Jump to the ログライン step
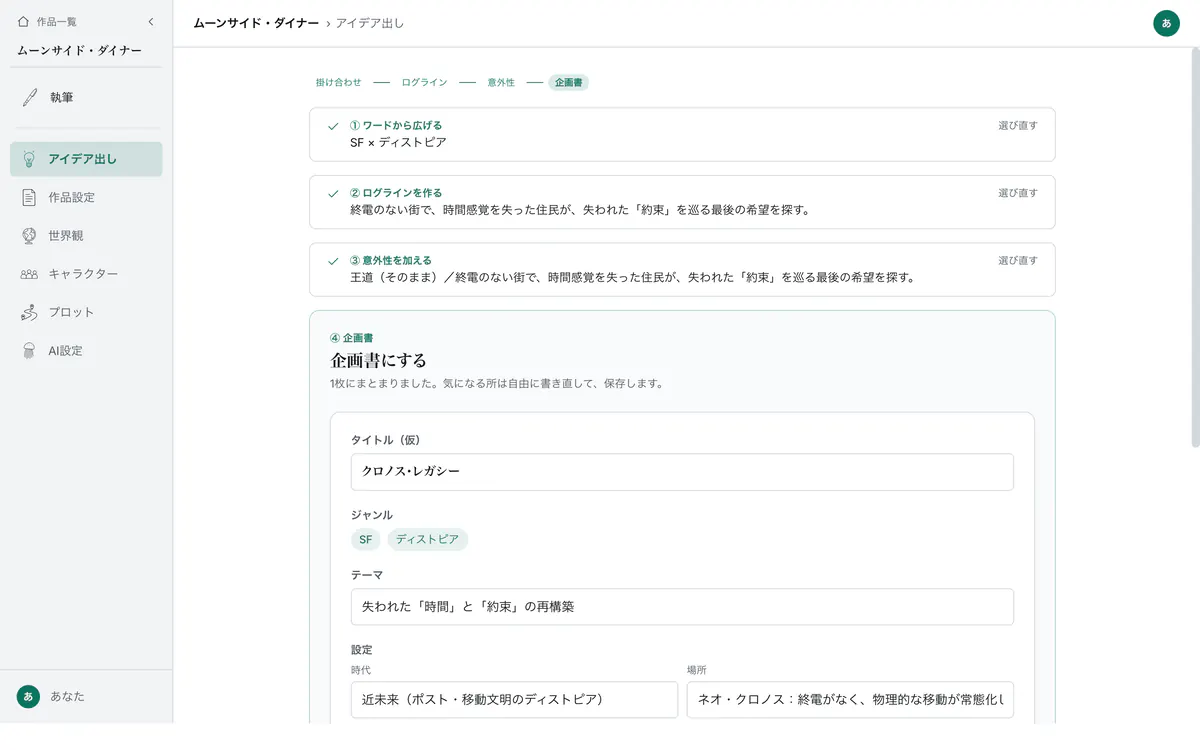The width and height of the screenshot is (1200, 750). coord(424,82)
